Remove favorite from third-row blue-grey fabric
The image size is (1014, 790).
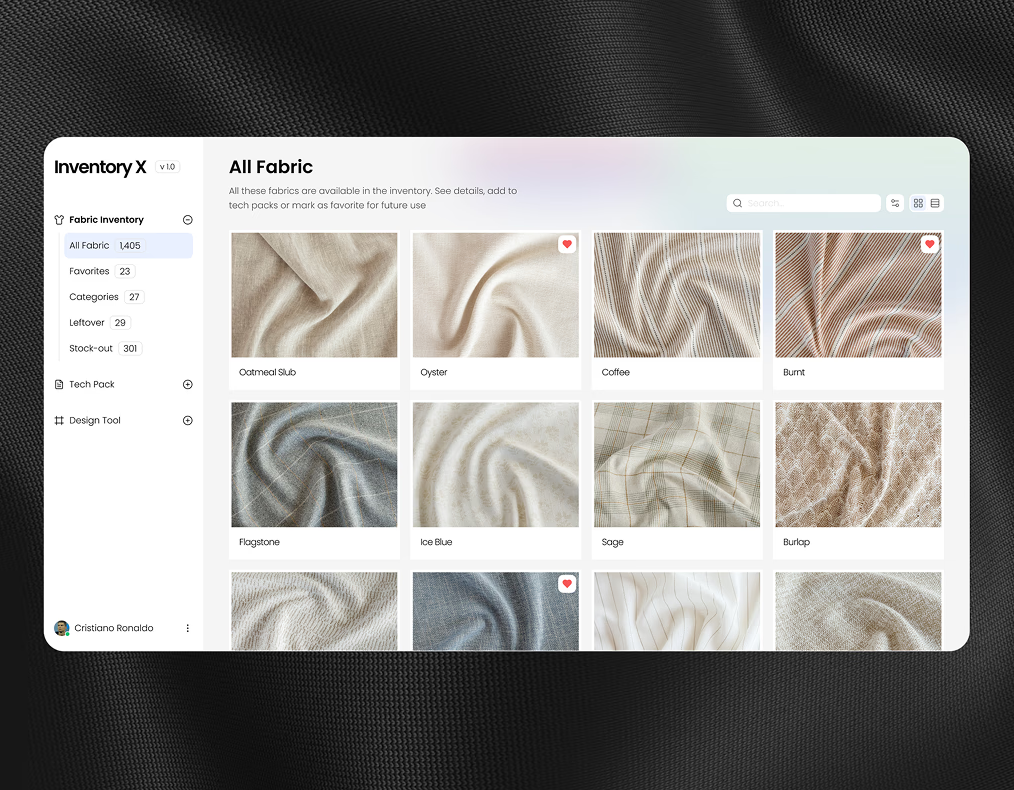point(567,583)
